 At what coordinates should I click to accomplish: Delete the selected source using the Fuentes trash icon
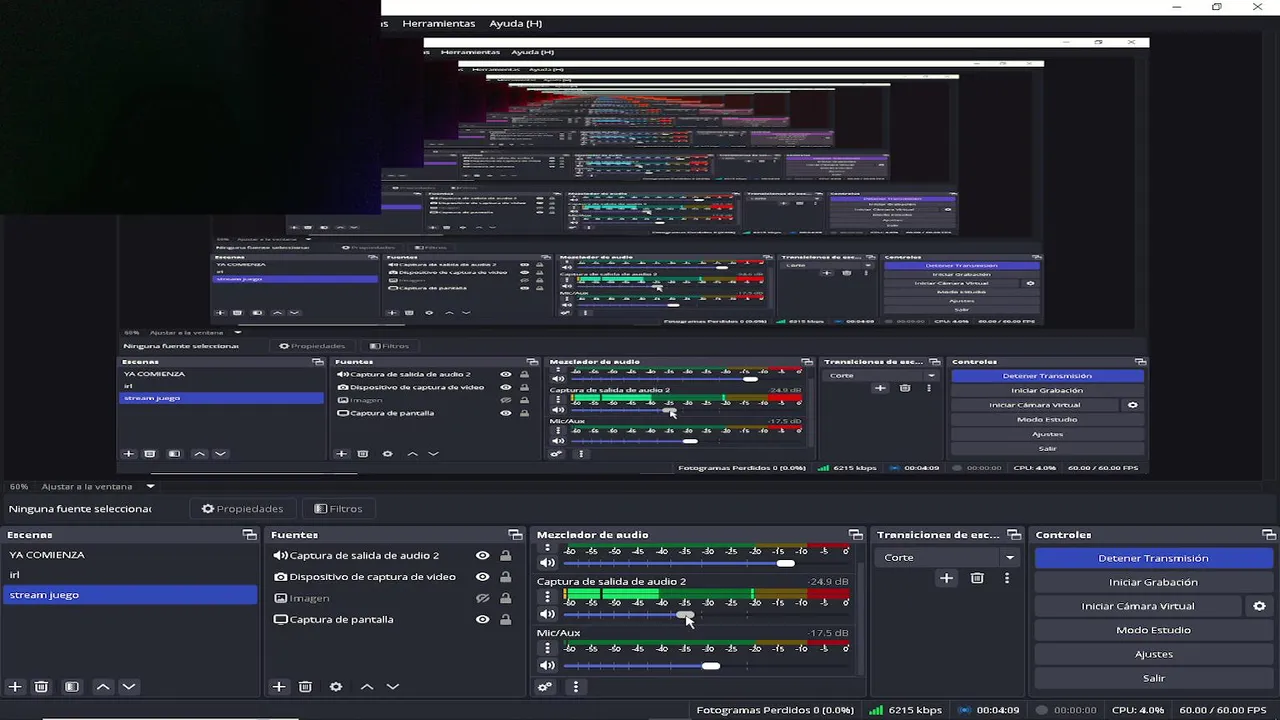tap(305, 687)
